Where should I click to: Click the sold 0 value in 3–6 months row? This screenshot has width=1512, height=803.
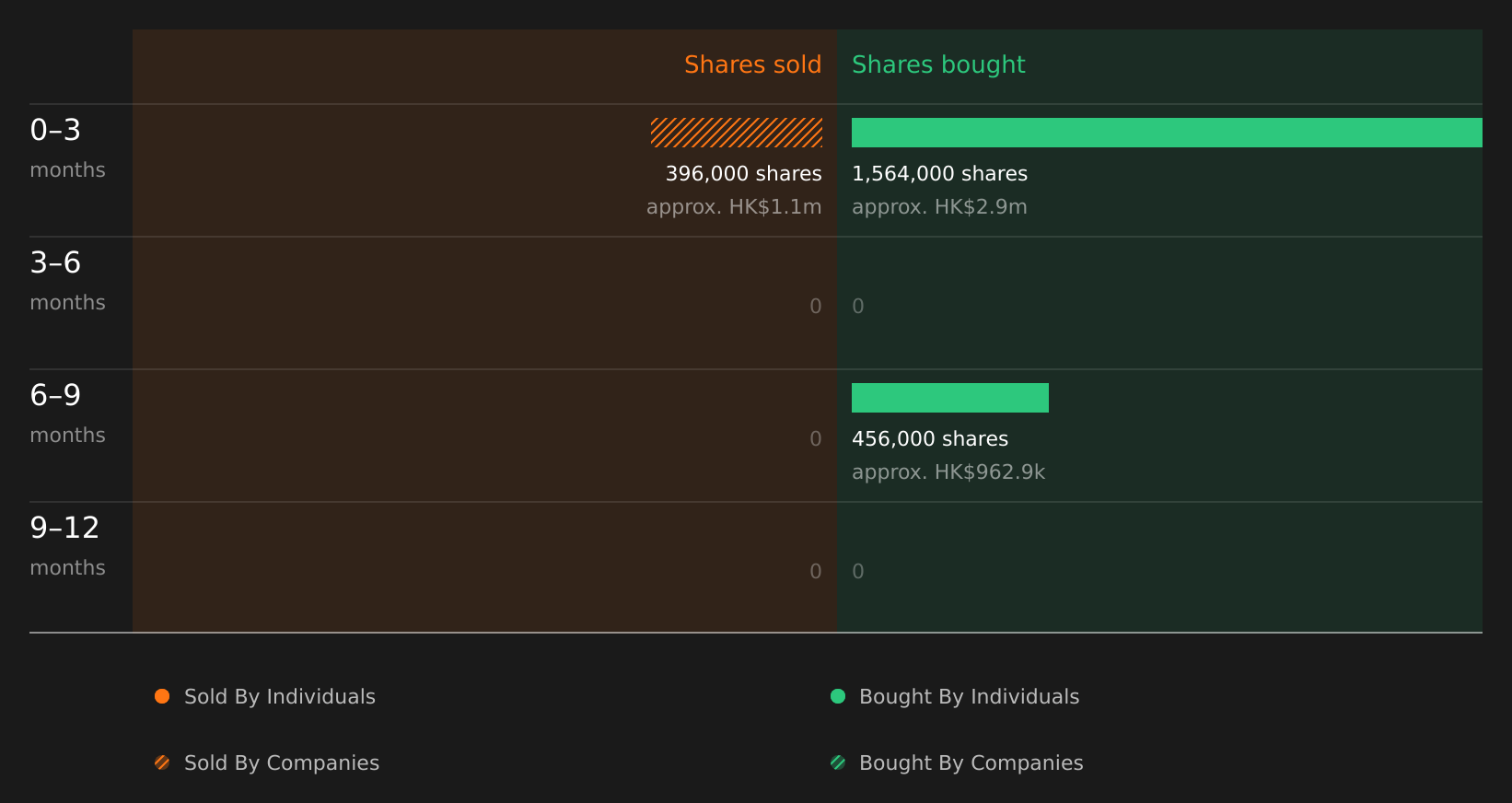(x=816, y=307)
